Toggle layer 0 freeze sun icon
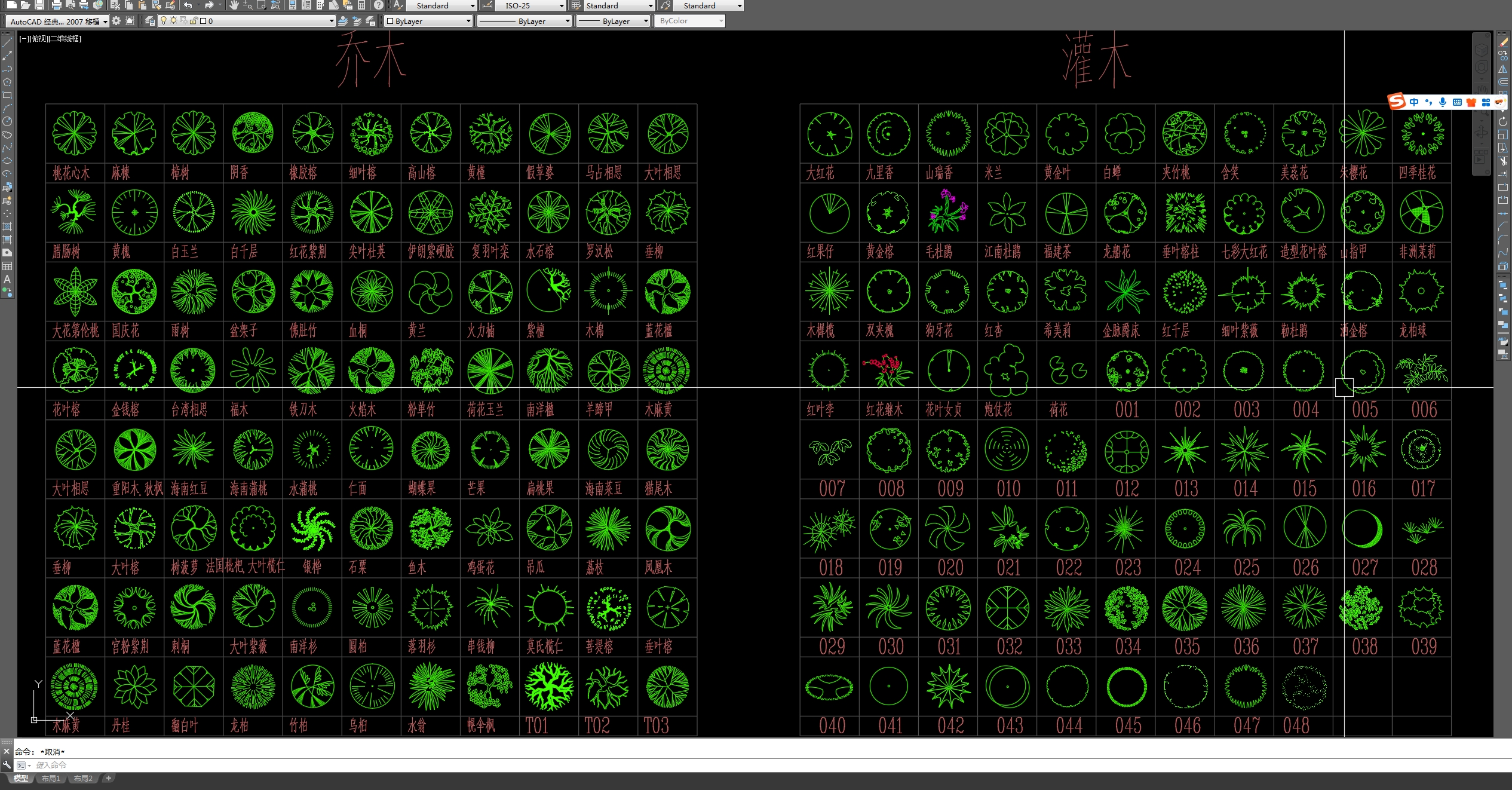The height and width of the screenshot is (790, 1512). coord(173,21)
